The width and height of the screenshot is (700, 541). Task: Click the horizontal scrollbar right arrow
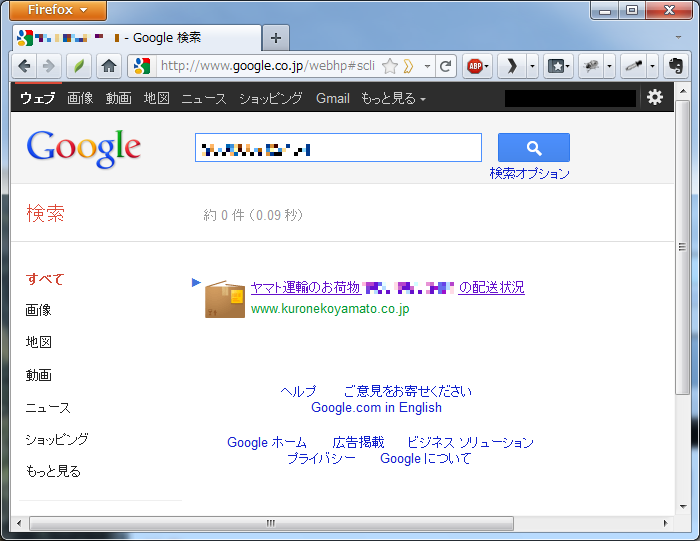pos(666,523)
